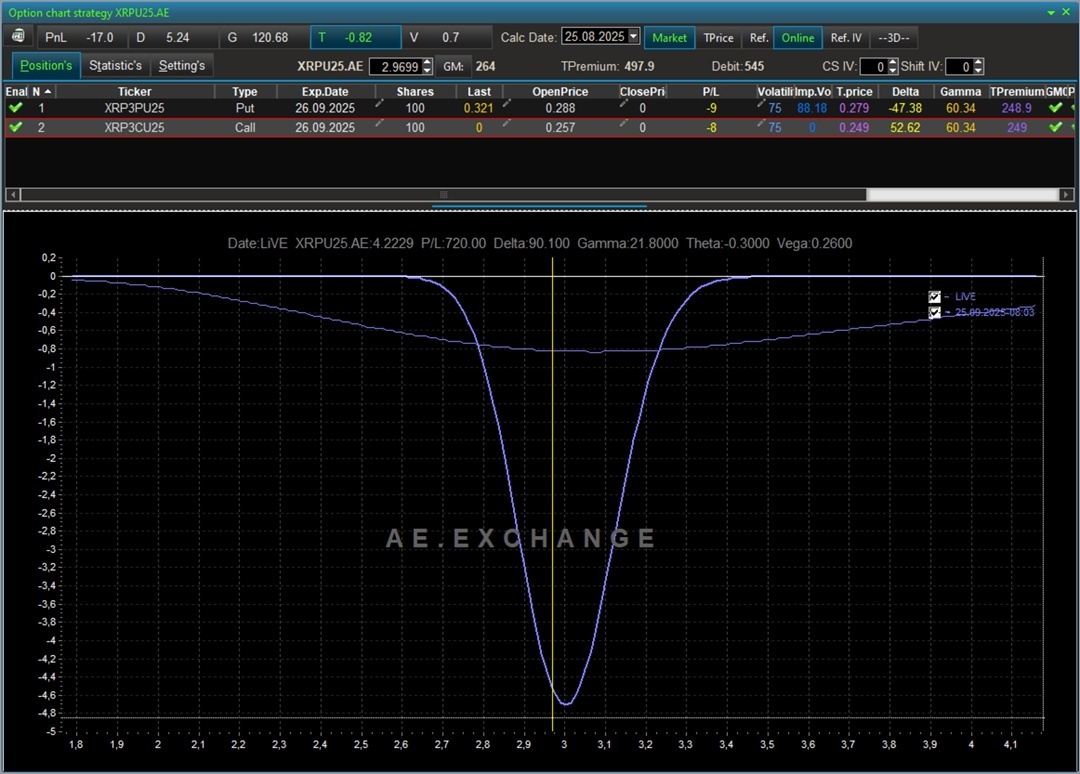Click the Shares edit pencil in XRP3PU25 row
The image size is (1080, 774).
click(380, 103)
